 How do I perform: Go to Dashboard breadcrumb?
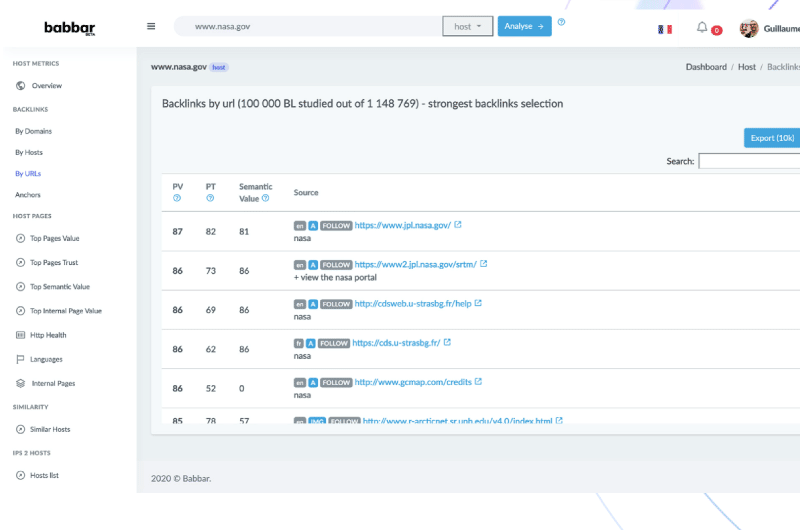pos(706,67)
